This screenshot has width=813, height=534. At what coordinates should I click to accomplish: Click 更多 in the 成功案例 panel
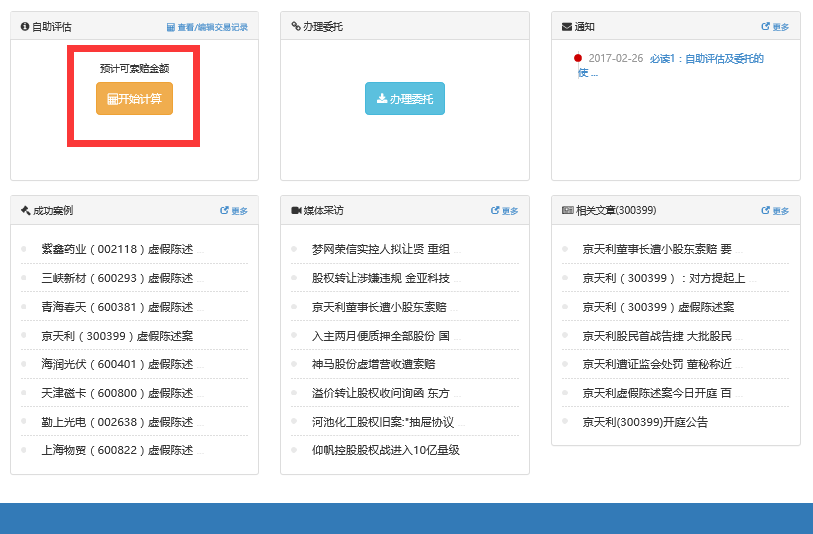point(234,211)
